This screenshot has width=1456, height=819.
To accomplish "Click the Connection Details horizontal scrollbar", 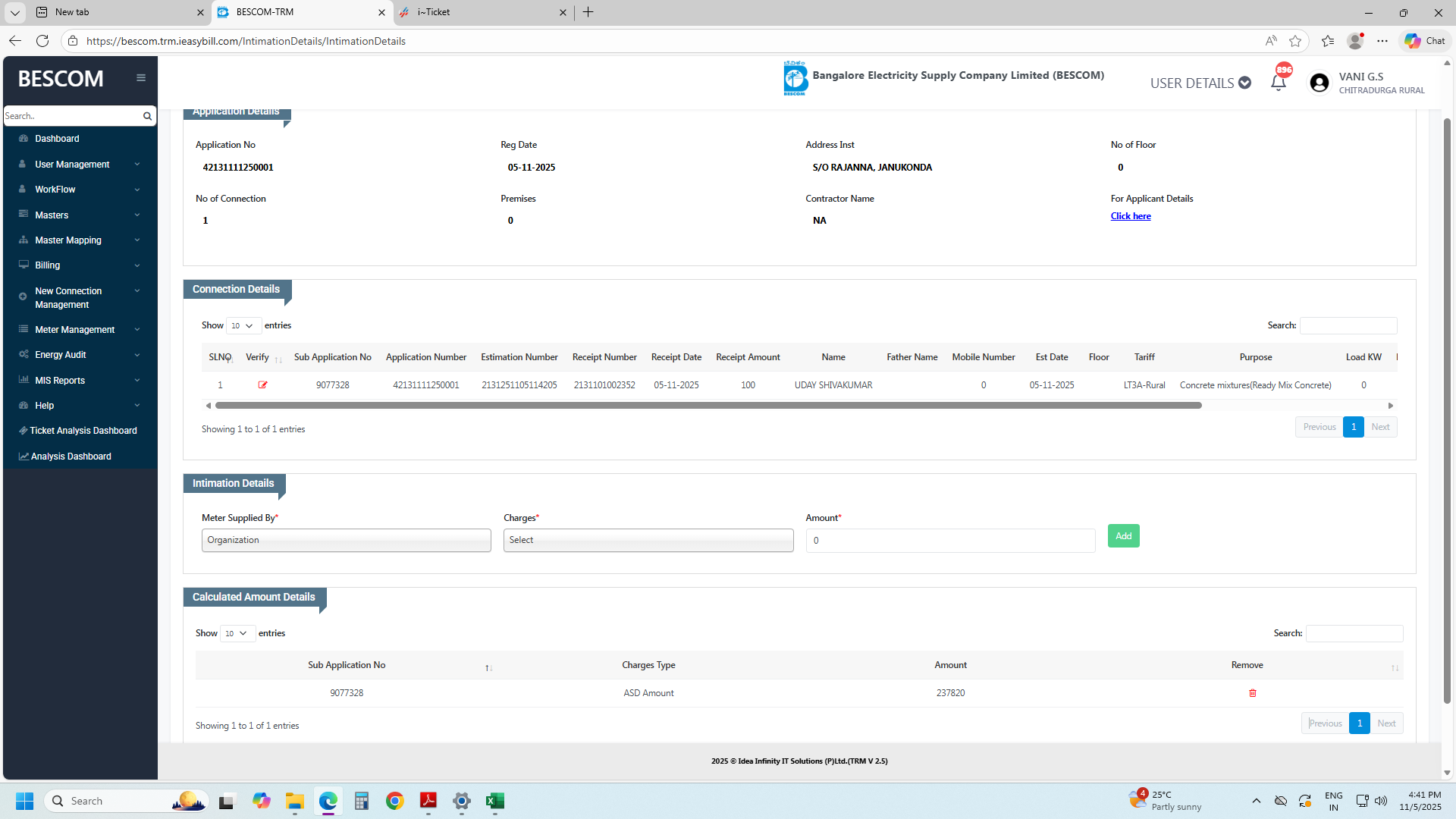I will point(708,406).
